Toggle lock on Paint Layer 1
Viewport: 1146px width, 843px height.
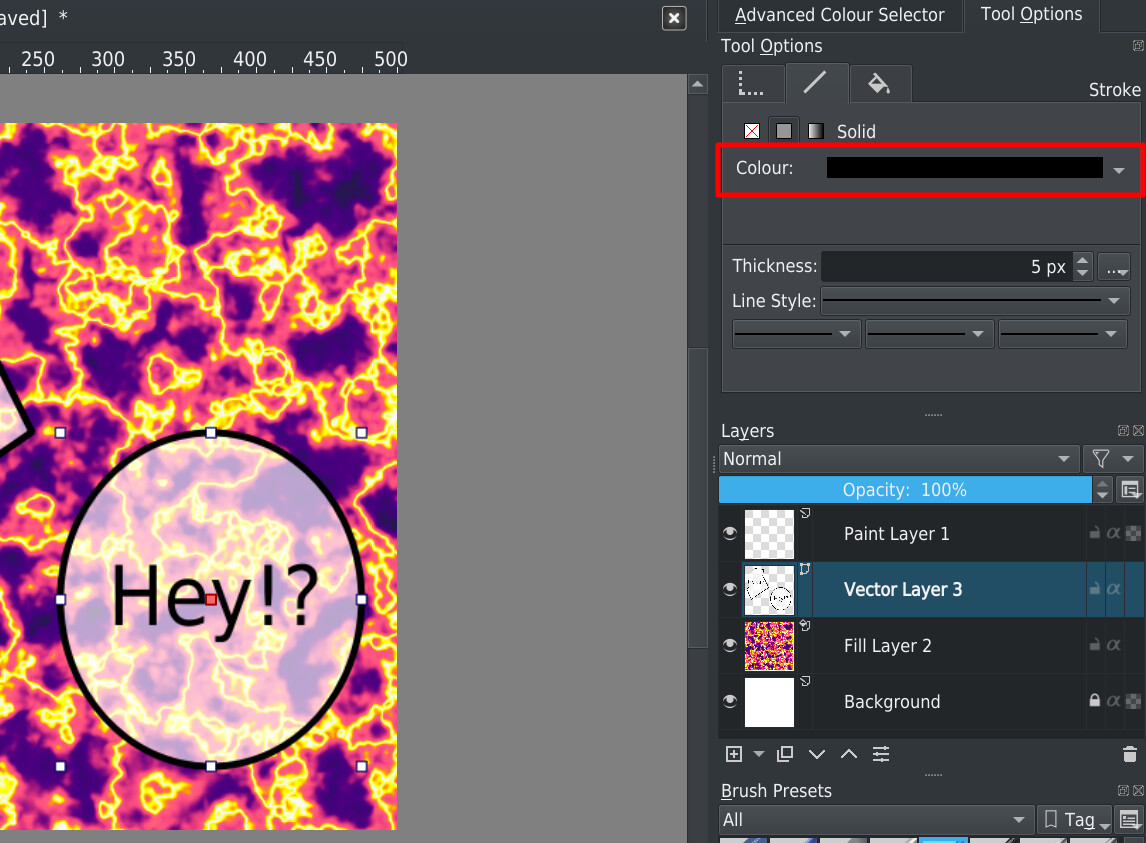(x=1094, y=533)
